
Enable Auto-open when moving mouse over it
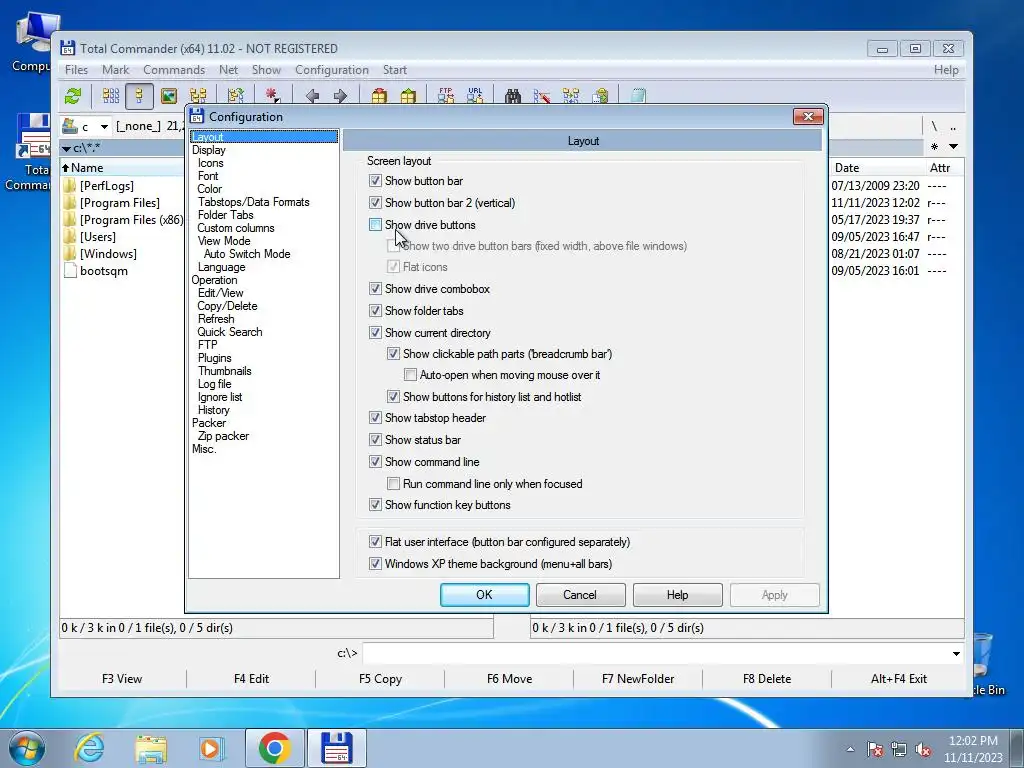(410, 375)
